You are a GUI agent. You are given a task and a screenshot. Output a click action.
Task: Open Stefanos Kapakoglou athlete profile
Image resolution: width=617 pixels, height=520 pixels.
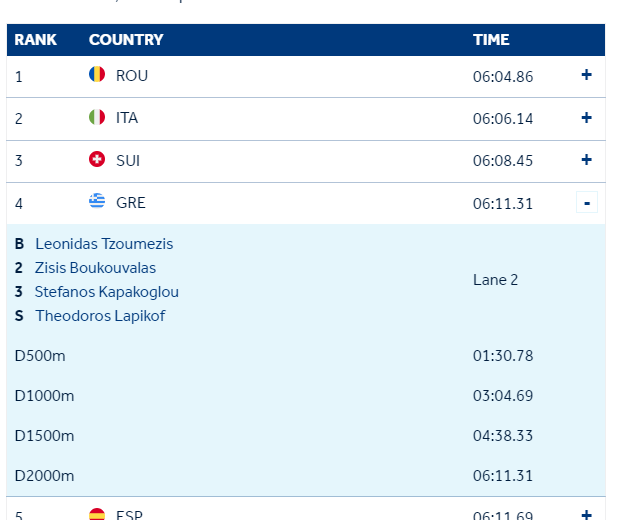(x=107, y=292)
